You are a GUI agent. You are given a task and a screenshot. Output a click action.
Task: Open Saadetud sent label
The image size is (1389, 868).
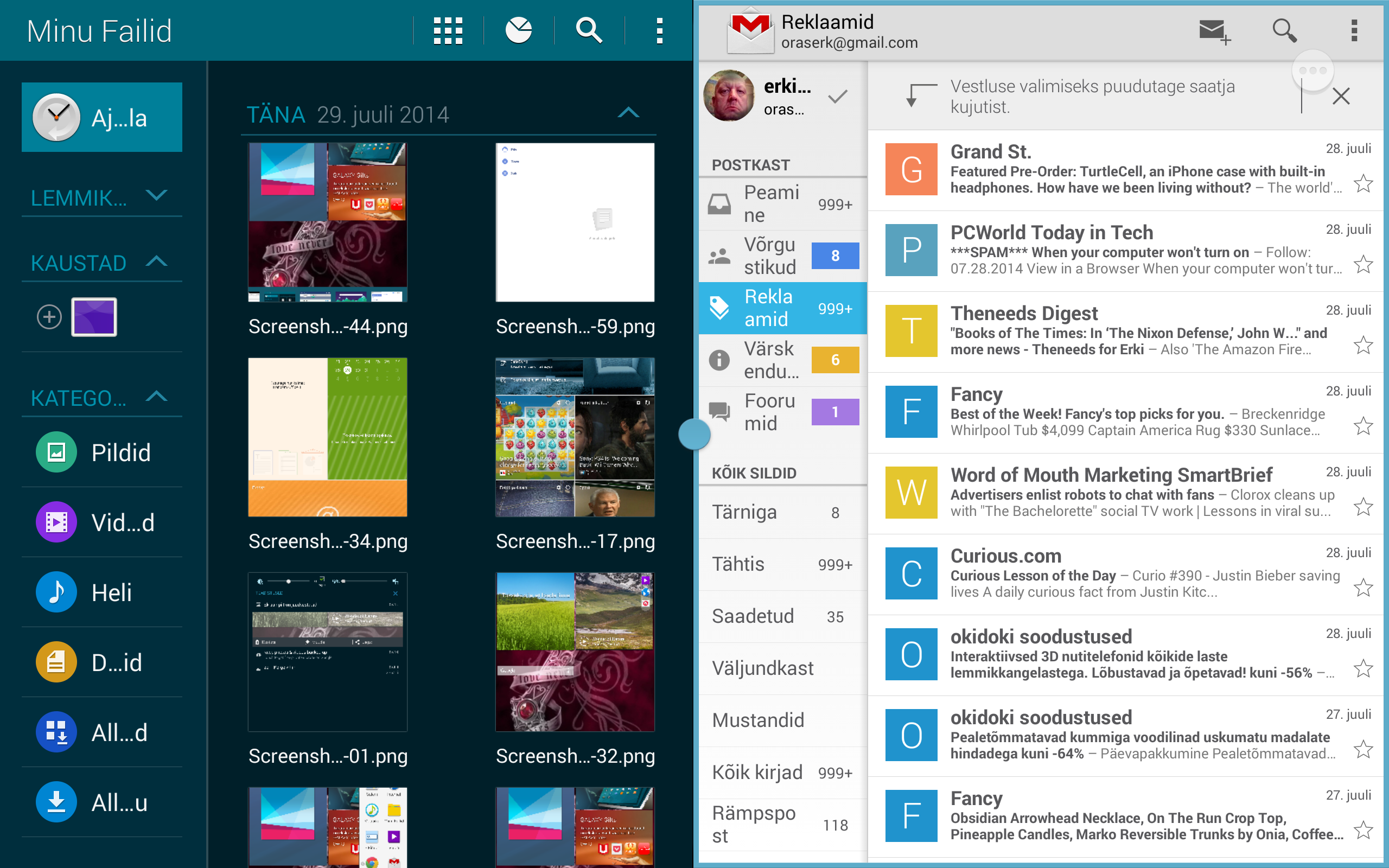point(783,616)
